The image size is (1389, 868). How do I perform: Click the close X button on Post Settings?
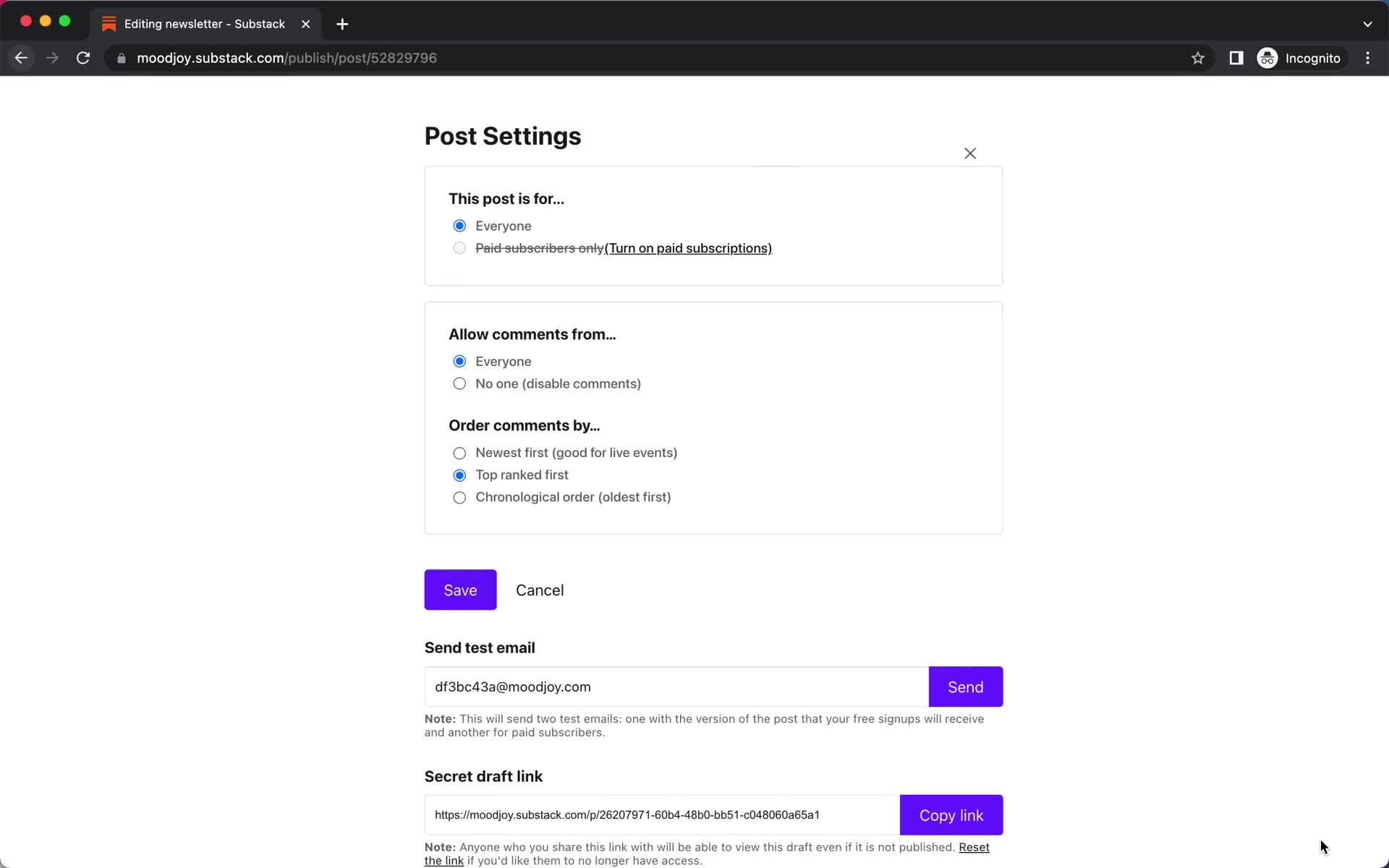pos(969,153)
